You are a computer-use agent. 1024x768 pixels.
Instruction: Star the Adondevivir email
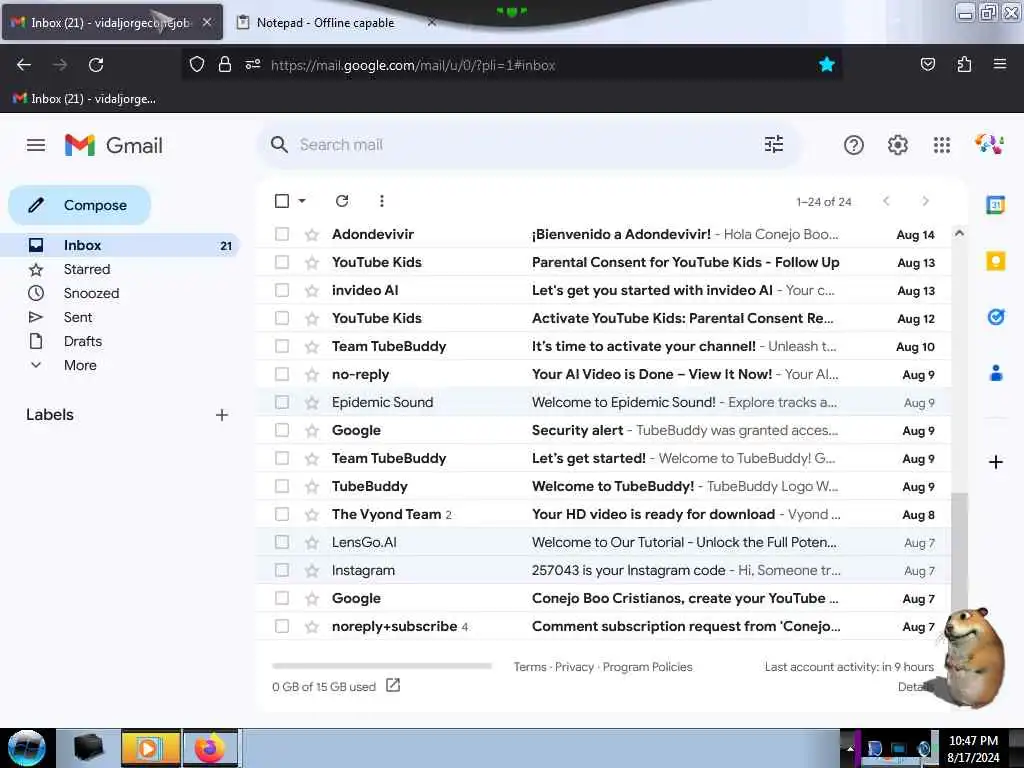[x=312, y=234]
